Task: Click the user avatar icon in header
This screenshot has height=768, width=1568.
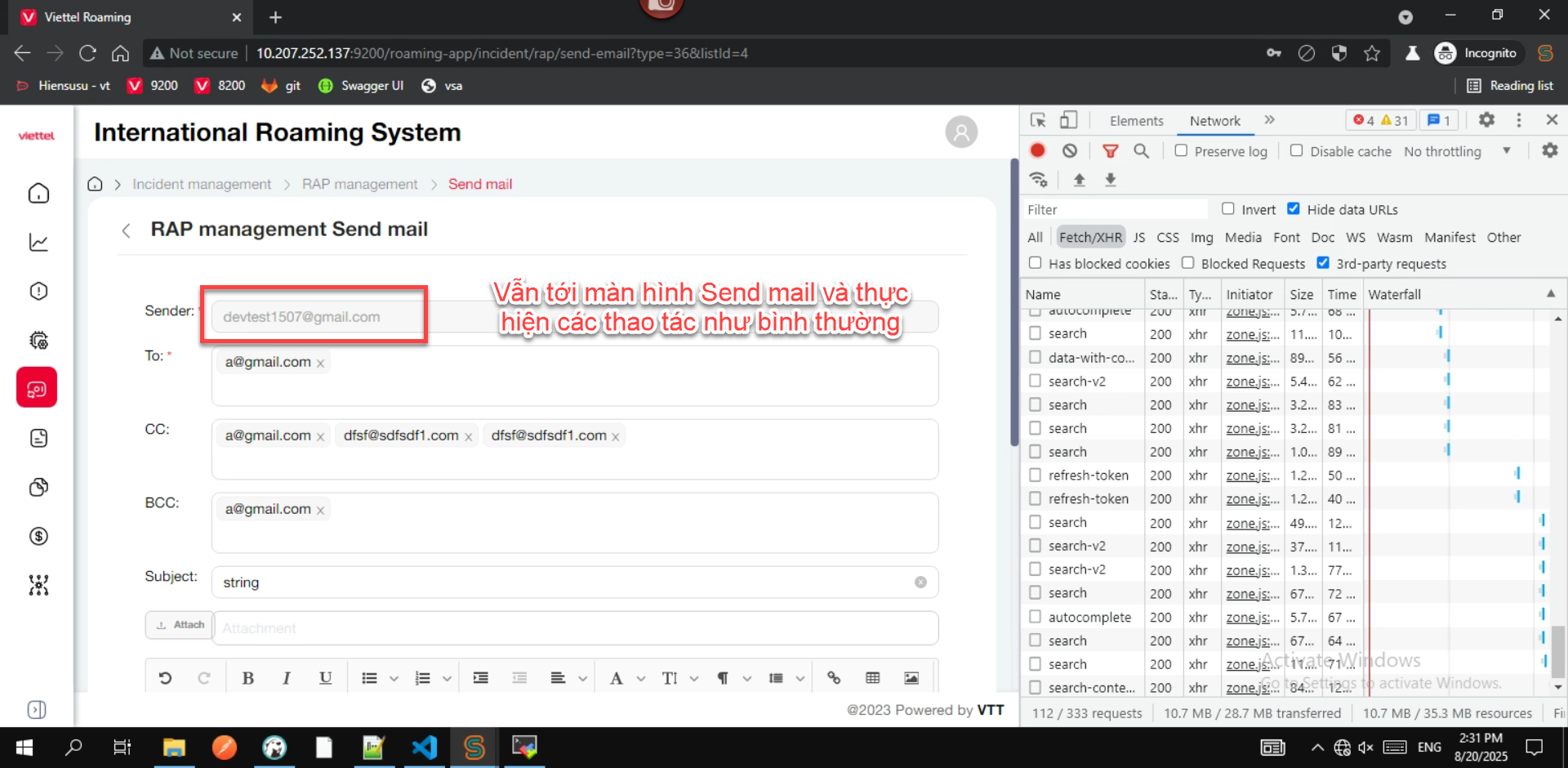Action: (x=961, y=132)
